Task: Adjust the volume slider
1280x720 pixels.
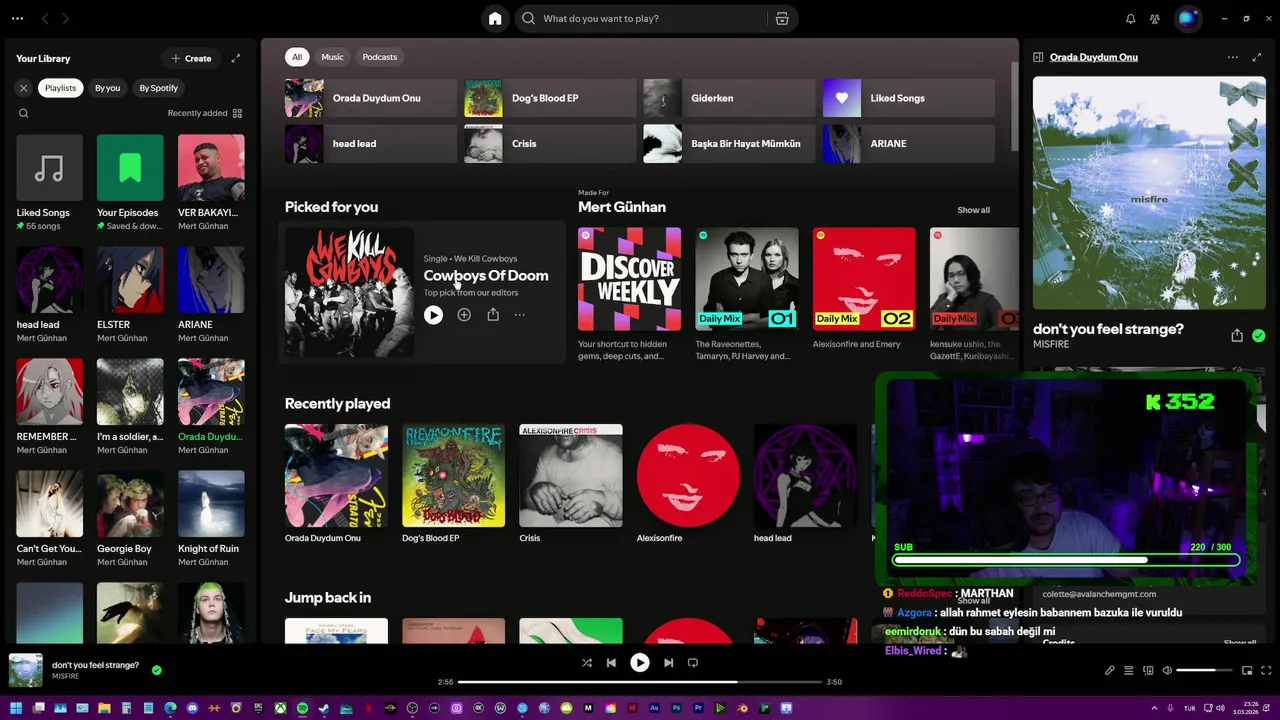Action: pos(1204,670)
